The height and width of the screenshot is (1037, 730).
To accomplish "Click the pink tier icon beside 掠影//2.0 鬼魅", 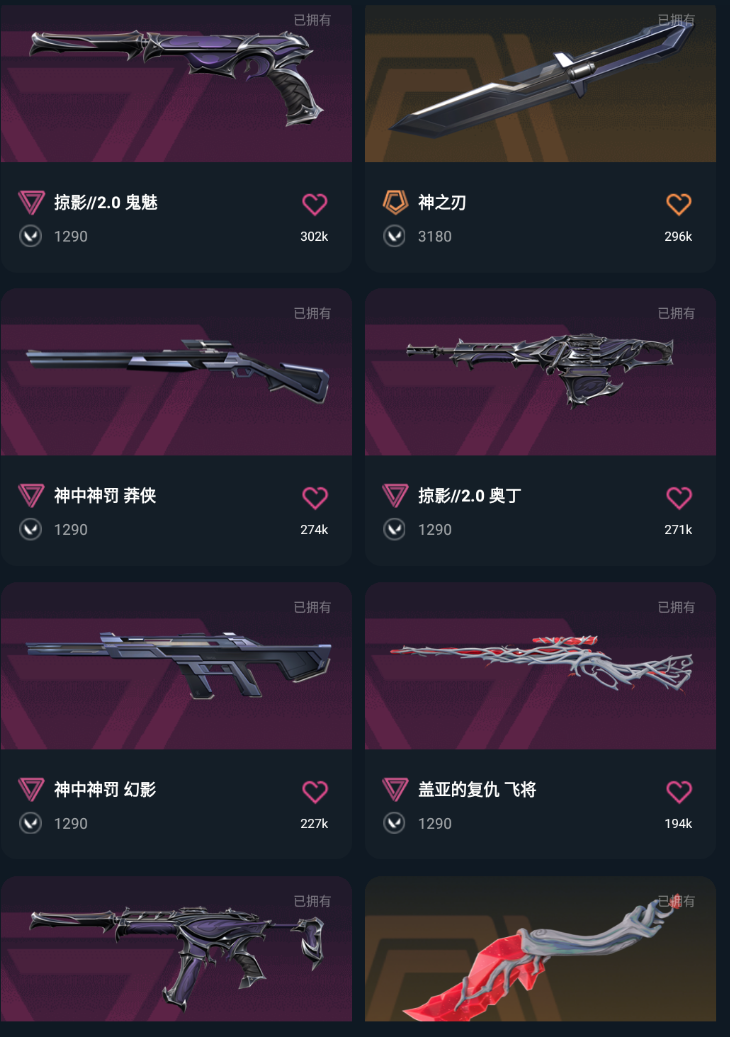I will coord(31,202).
